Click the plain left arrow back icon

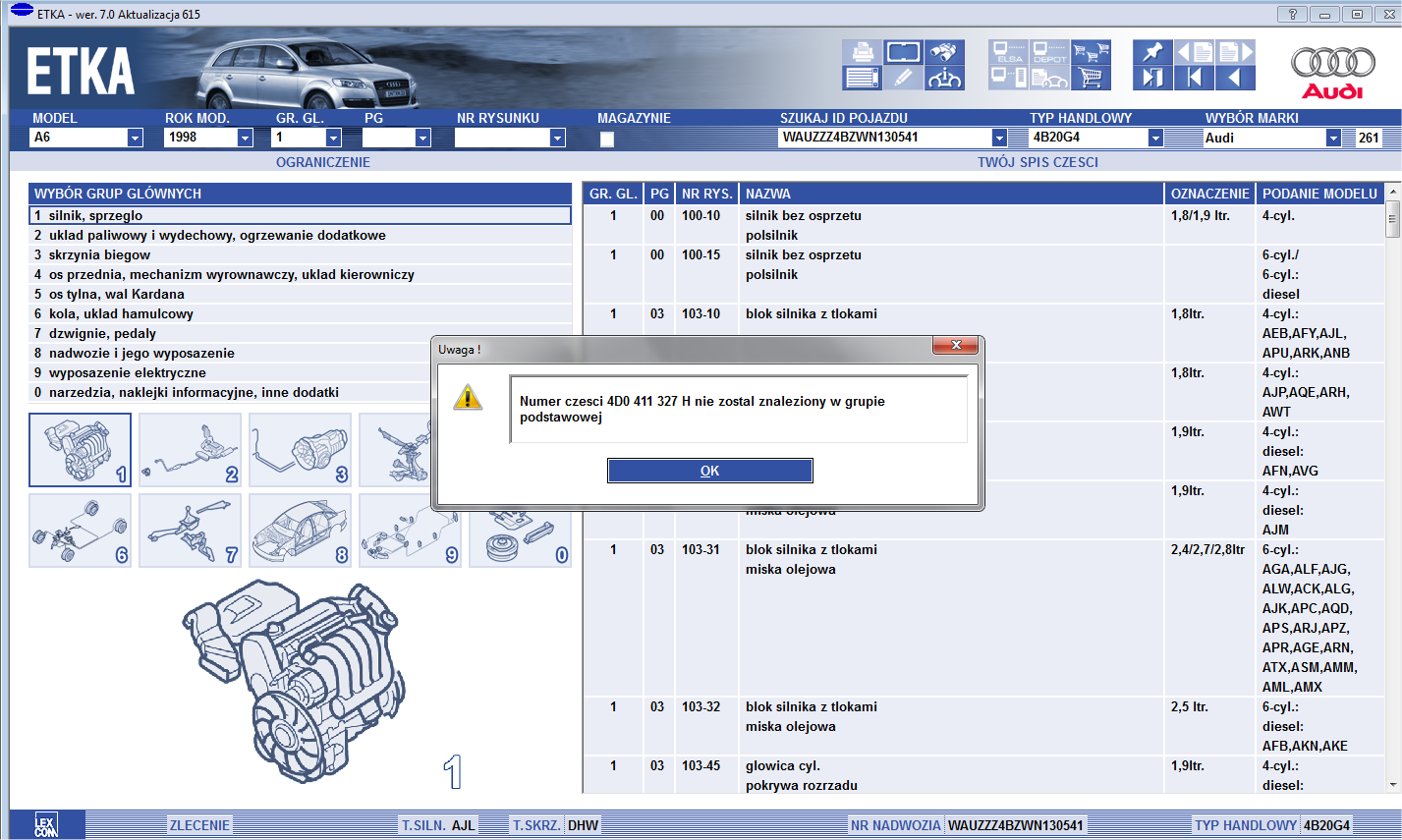click(x=1235, y=78)
